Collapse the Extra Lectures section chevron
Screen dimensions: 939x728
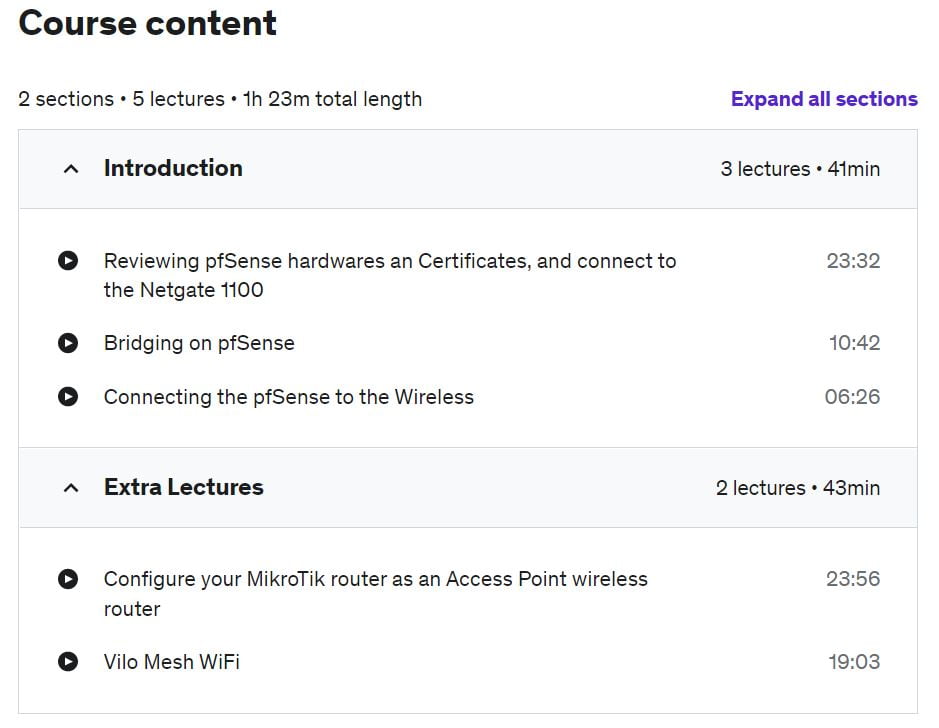click(x=71, y=488)
